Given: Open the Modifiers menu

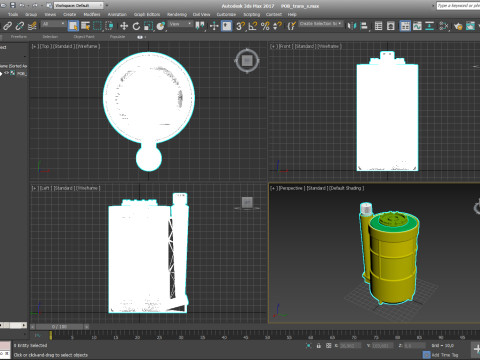Looking at the screenshot, I should (92, 14).
